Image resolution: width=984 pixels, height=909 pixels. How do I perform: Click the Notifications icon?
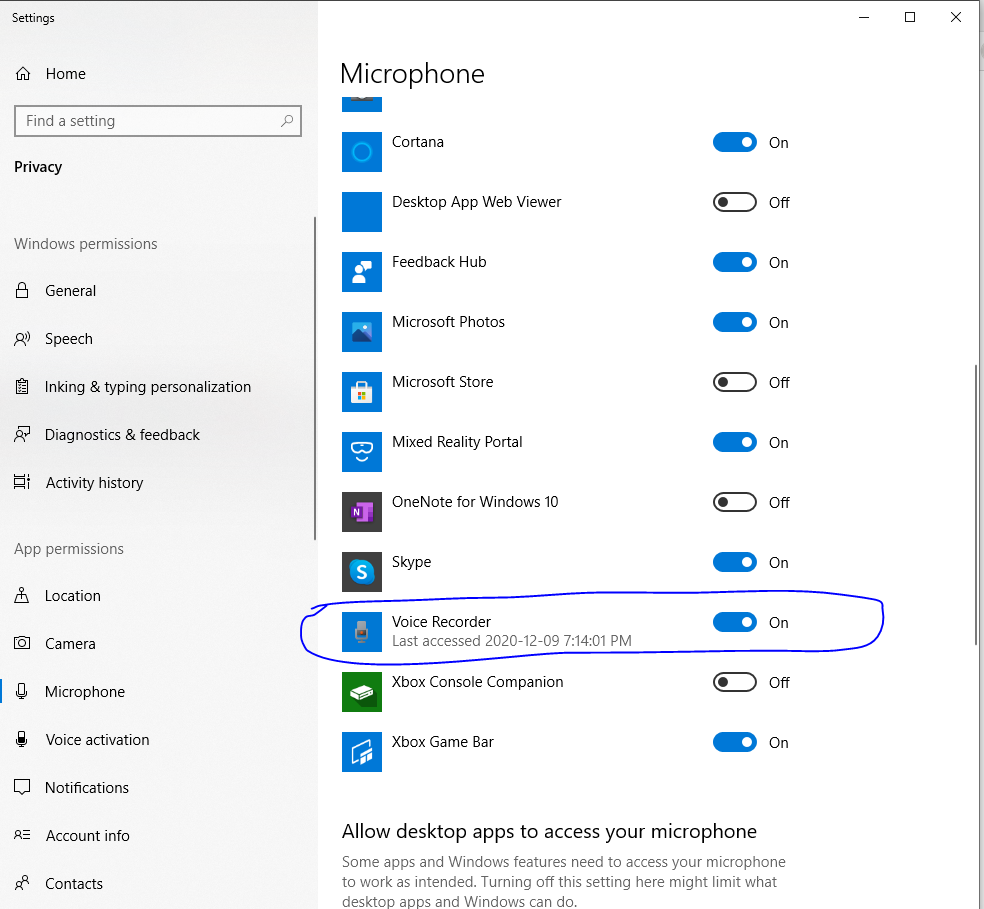(22, 787)
